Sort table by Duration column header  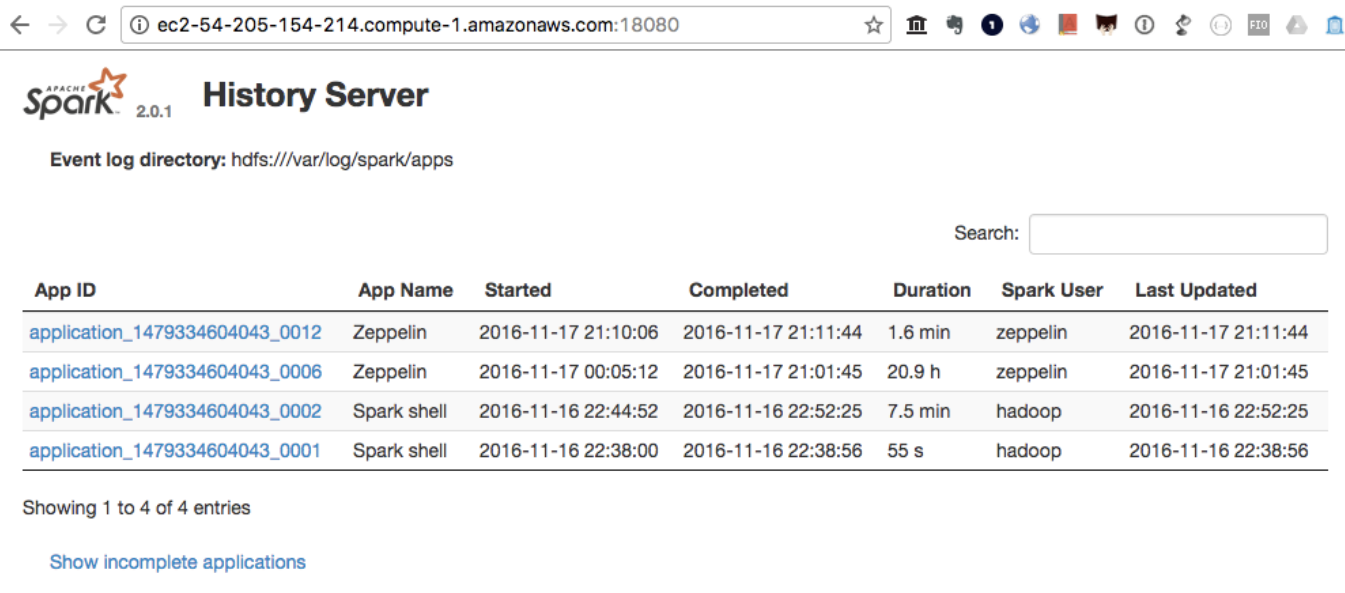pyautogui.click(x=931, y=290)
